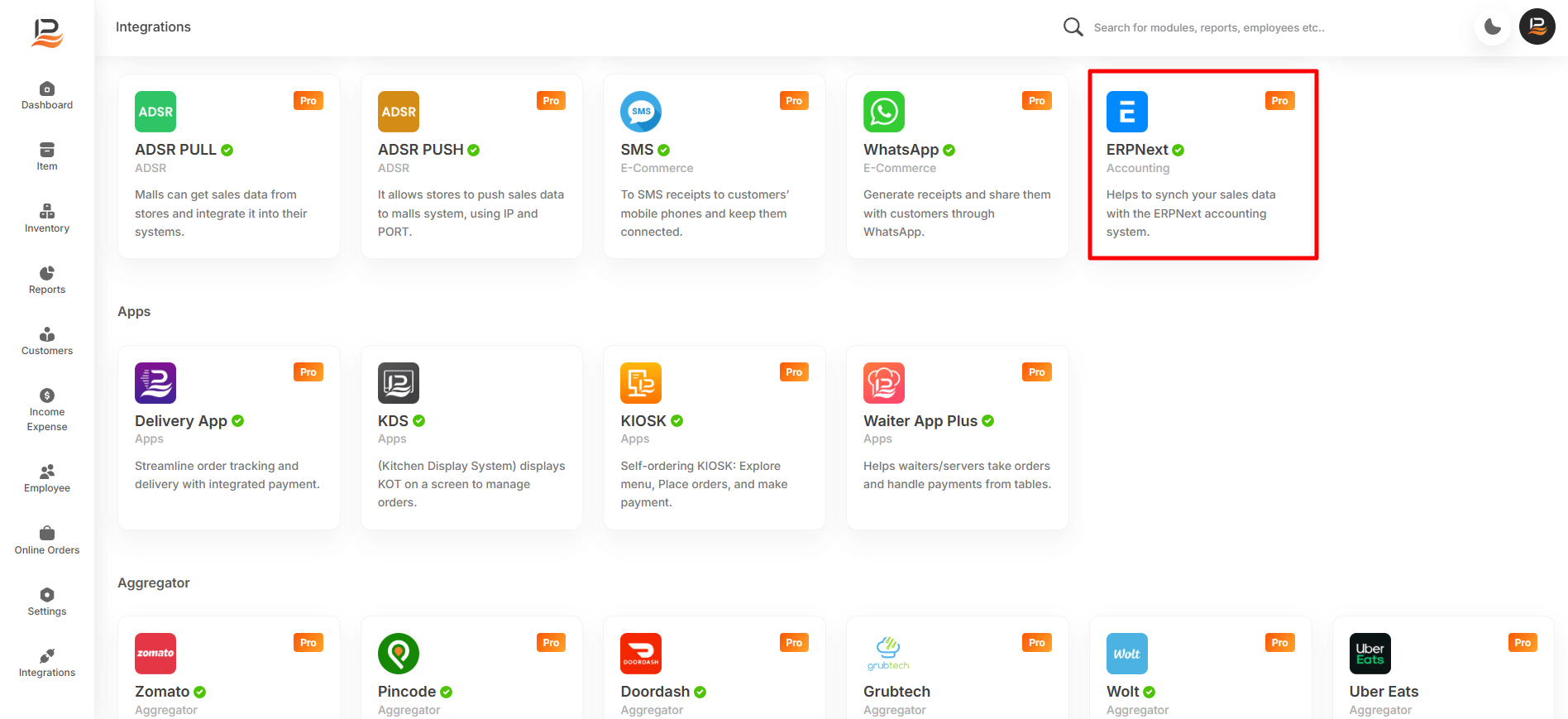Open the KDS app title

393,421
